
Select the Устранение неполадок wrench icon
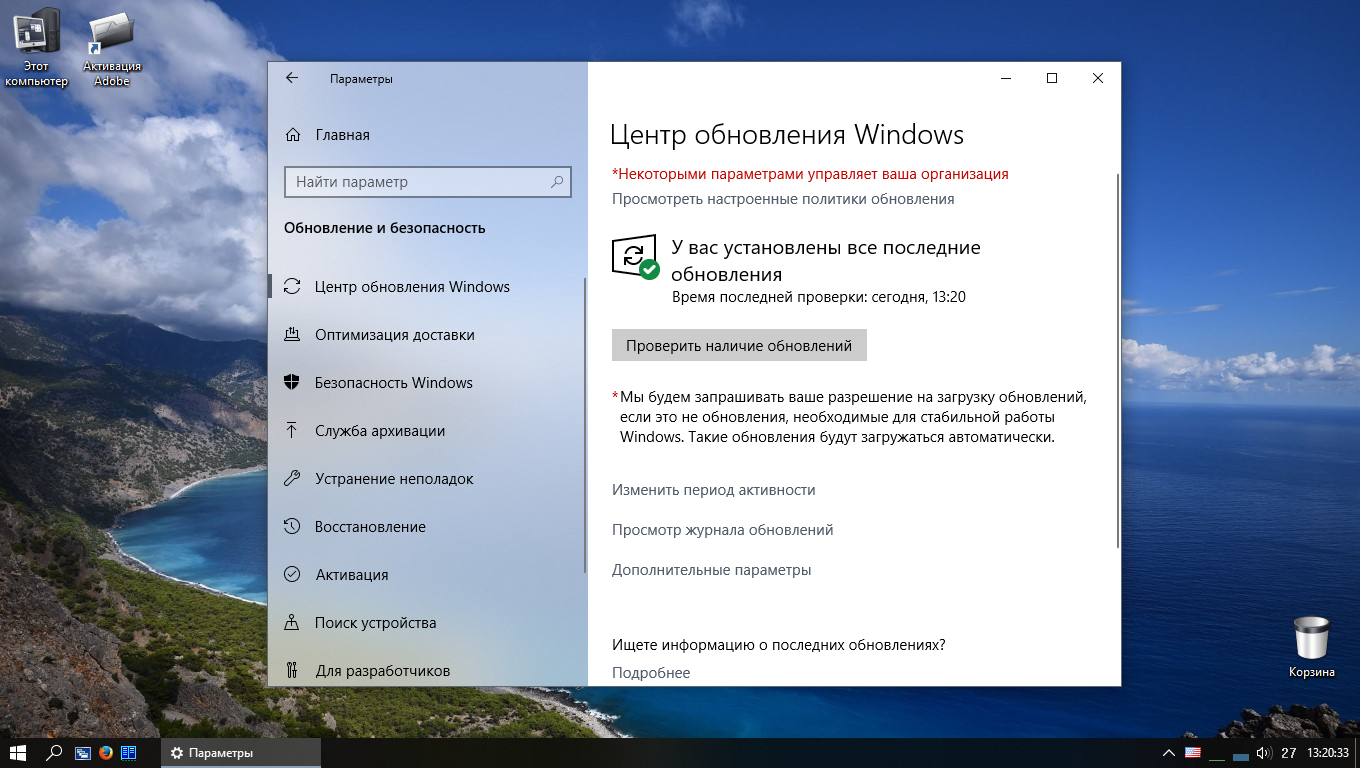point(292,479)
